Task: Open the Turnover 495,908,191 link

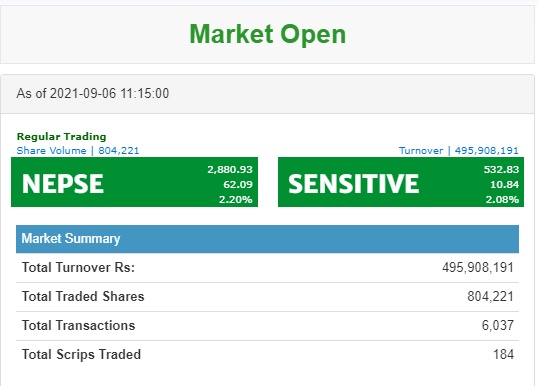Action: point(459,151)
